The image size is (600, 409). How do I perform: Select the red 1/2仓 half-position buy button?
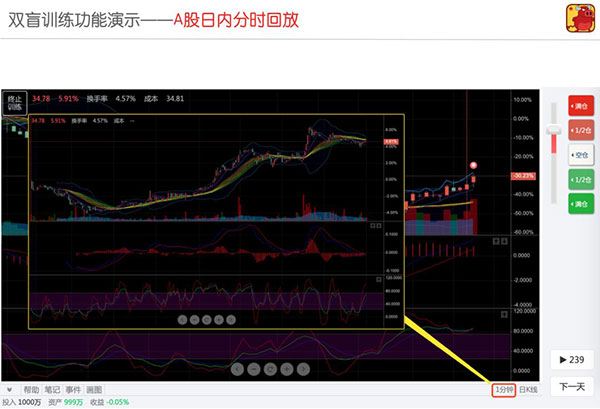(579, 130)
